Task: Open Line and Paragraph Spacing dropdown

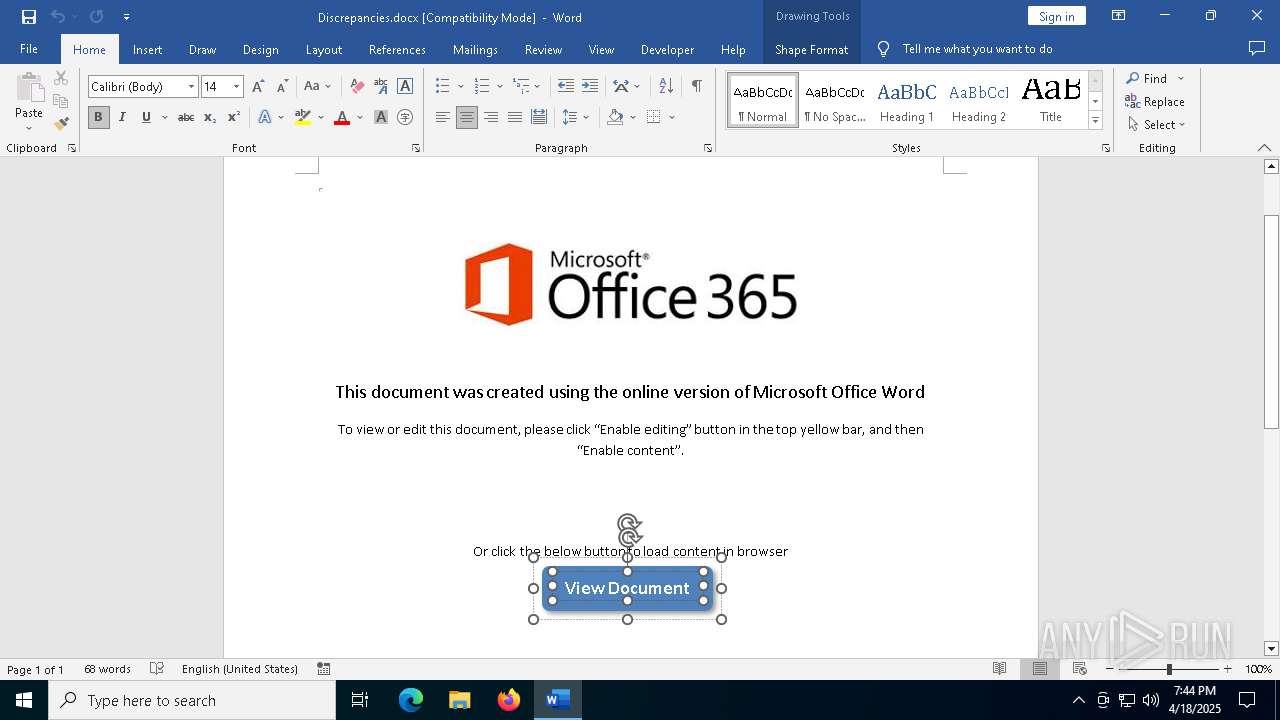Action: pyautogui.click(x=575, y=117)
